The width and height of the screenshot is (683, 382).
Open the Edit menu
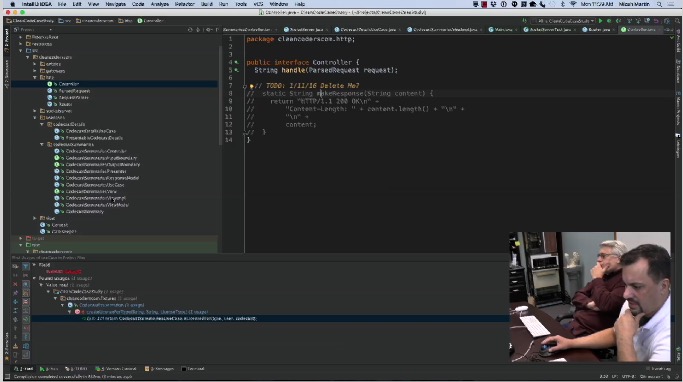[x=77, y=4]
